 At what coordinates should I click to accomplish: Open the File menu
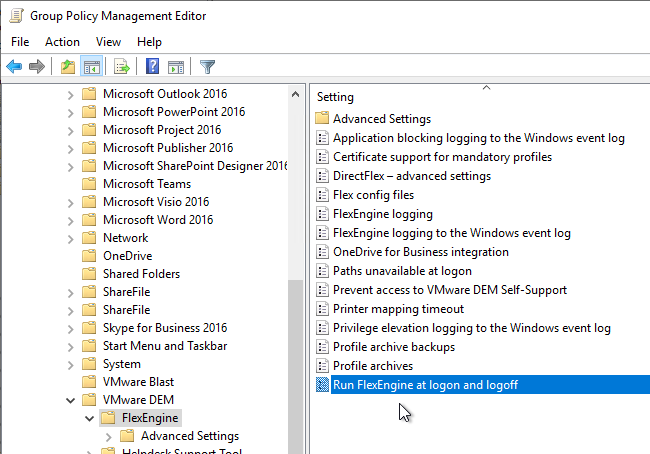tap(20, 42)
